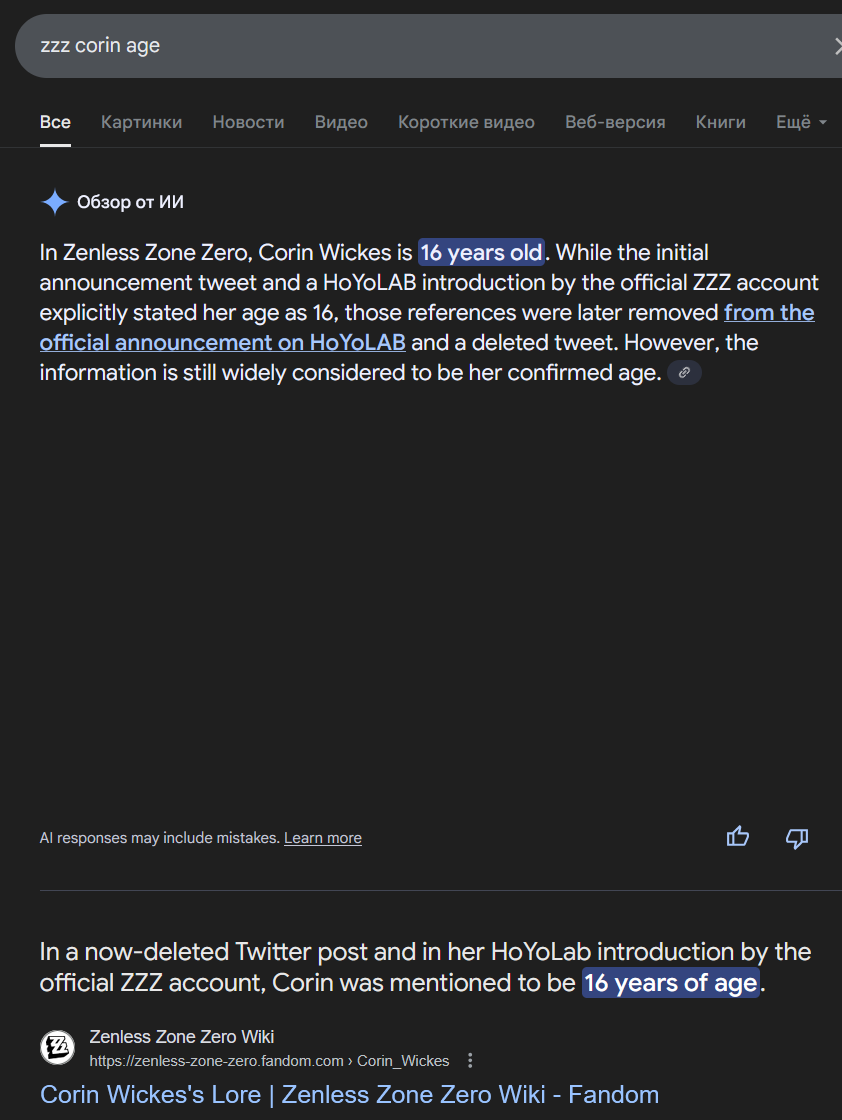Clear the search box with X

coord(836,46)
